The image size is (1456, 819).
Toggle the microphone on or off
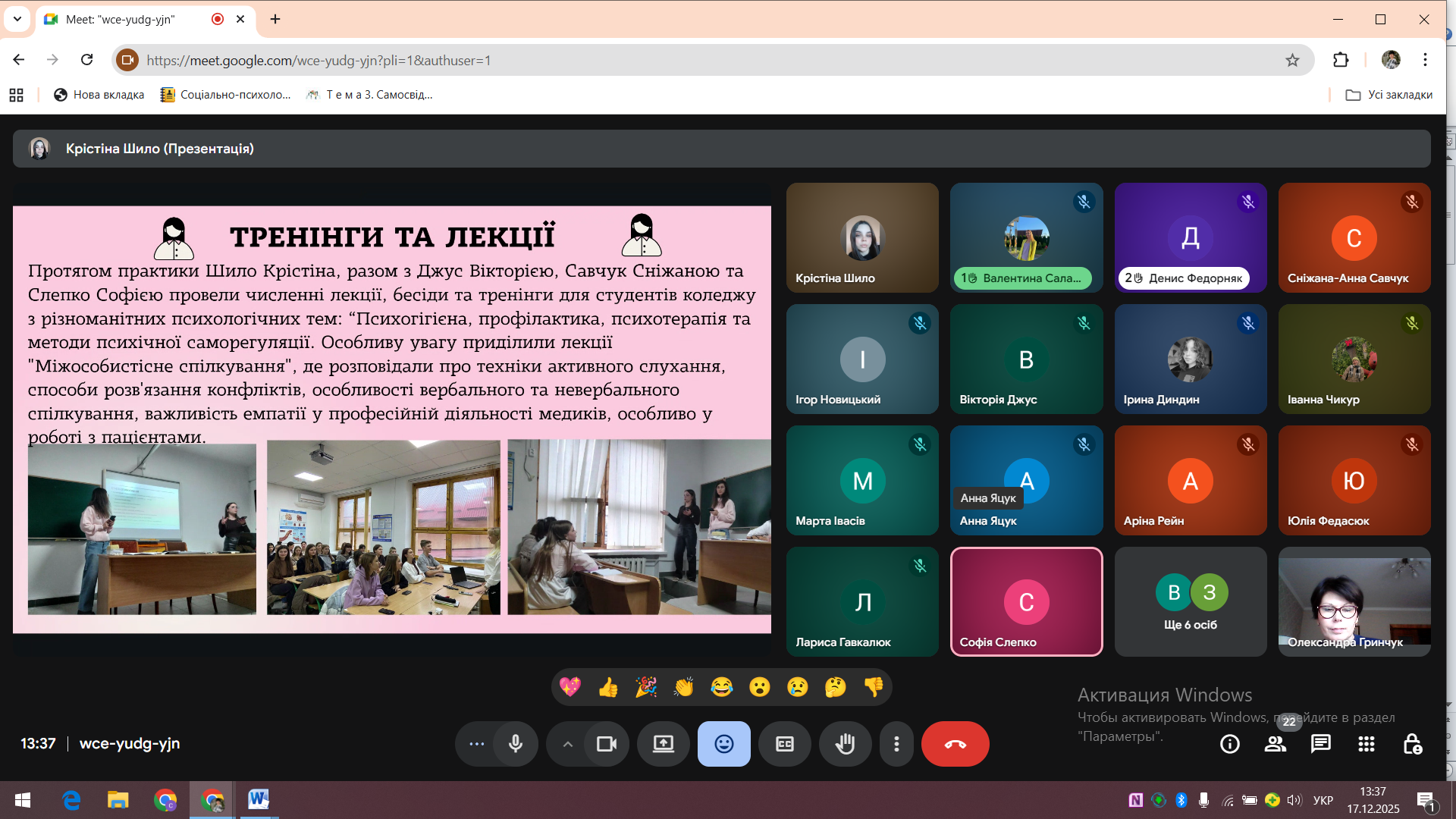[516, 744]
